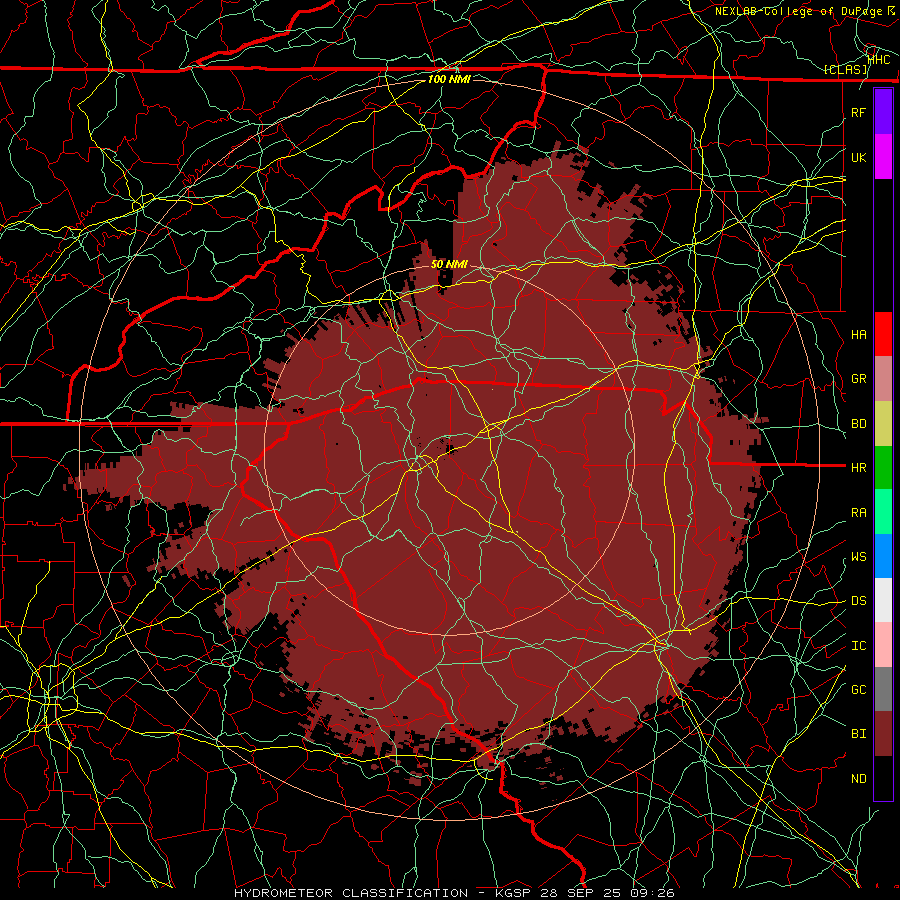Select the IC pink legend color block
The width and height of the screenshot is (900, 900).
pos(883,645)
